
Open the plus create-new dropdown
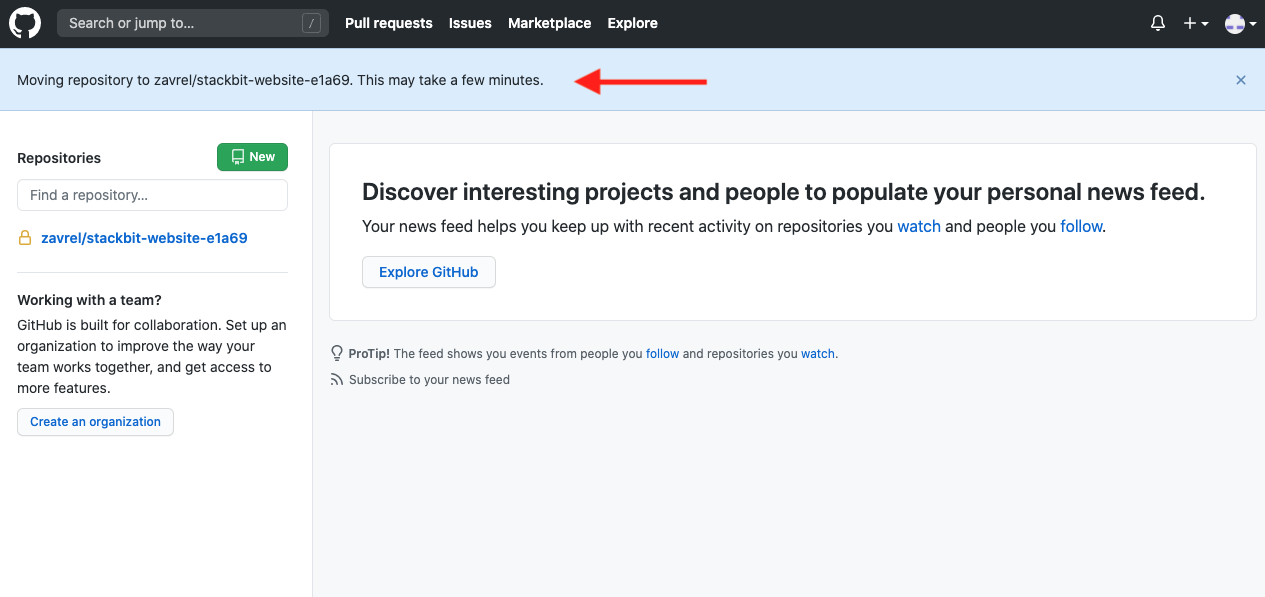(1196, 23)
